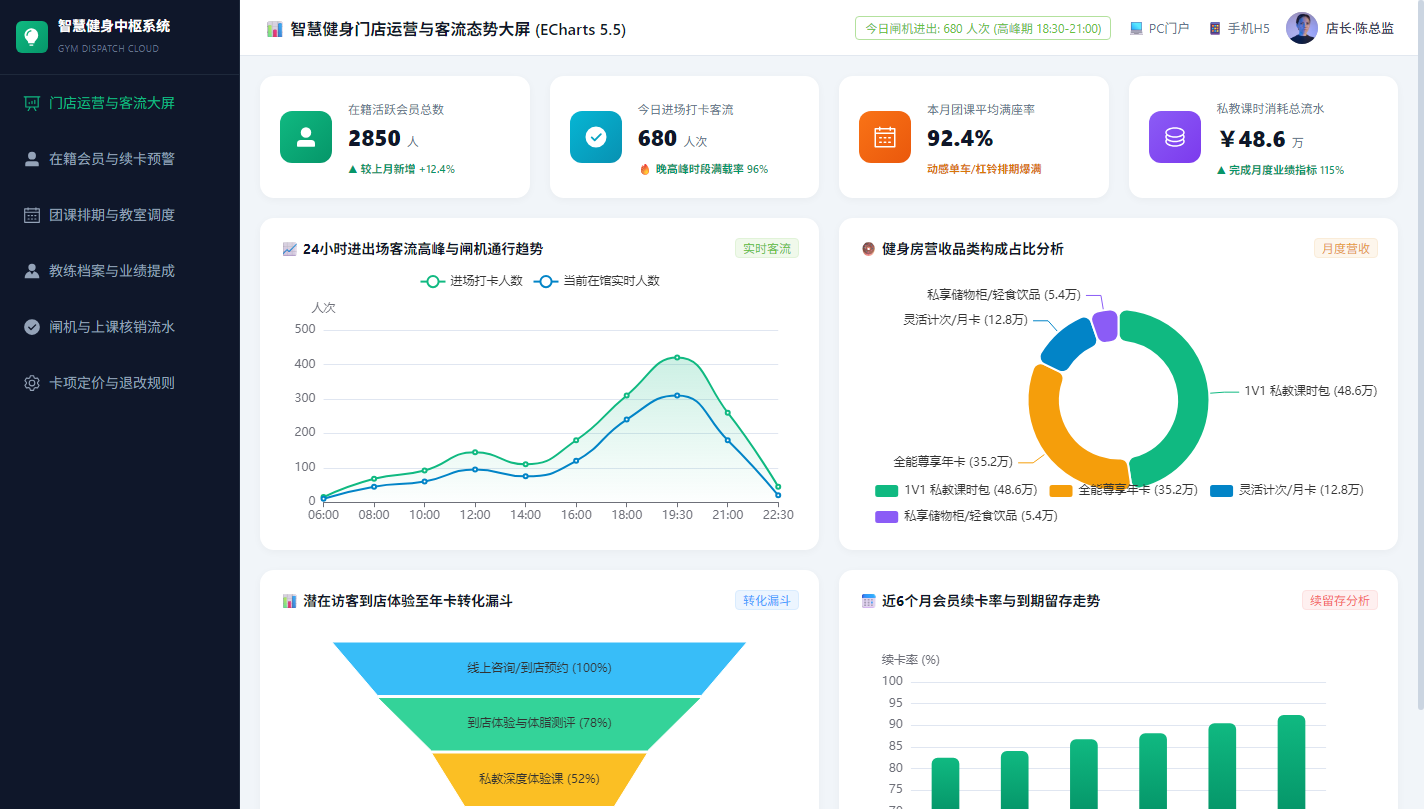The image size is (1424, 809).
Task: Click the 完成月度业绩指标 115% text
Action: 1280,170
